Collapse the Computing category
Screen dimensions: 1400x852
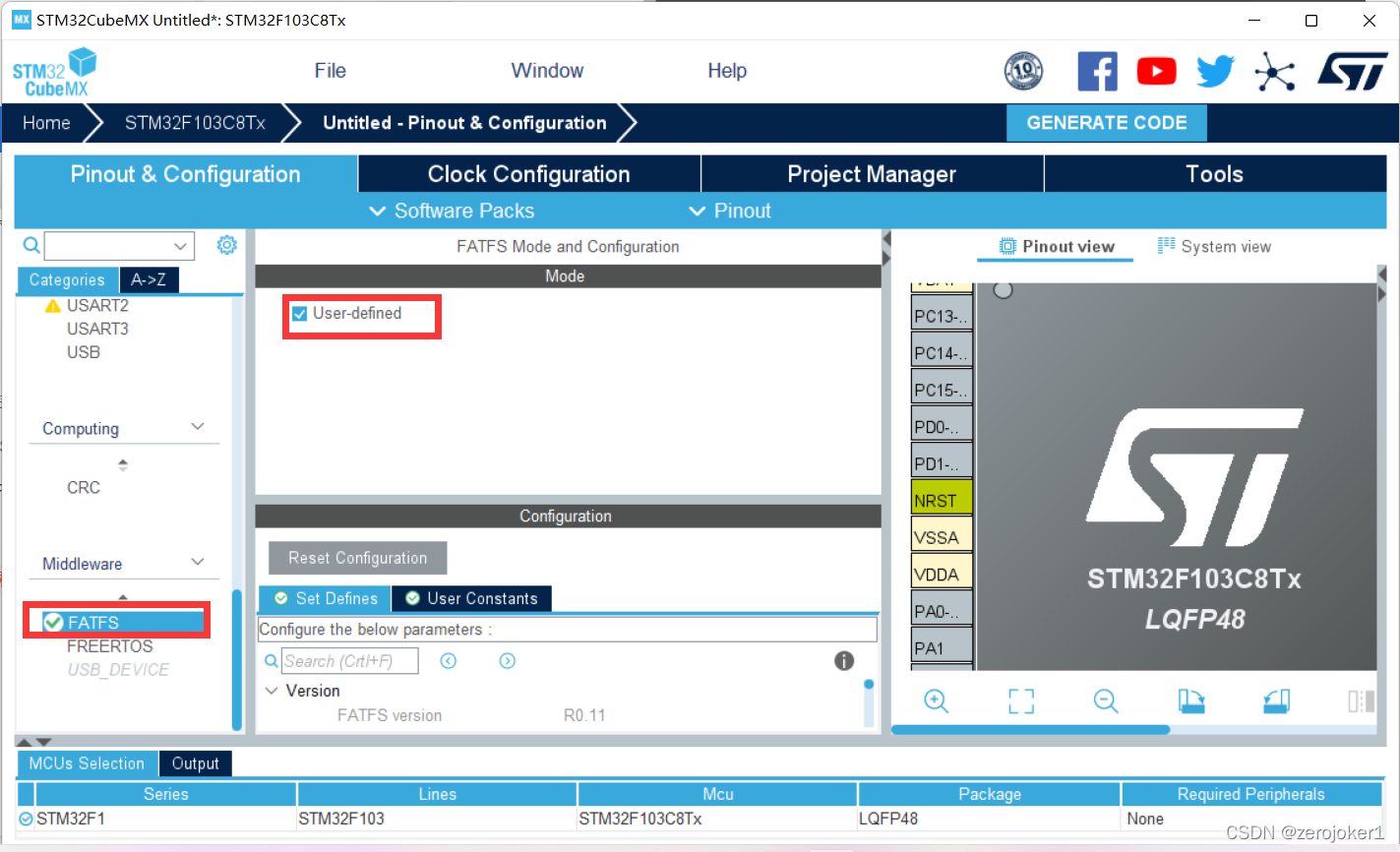click(198, 427)
